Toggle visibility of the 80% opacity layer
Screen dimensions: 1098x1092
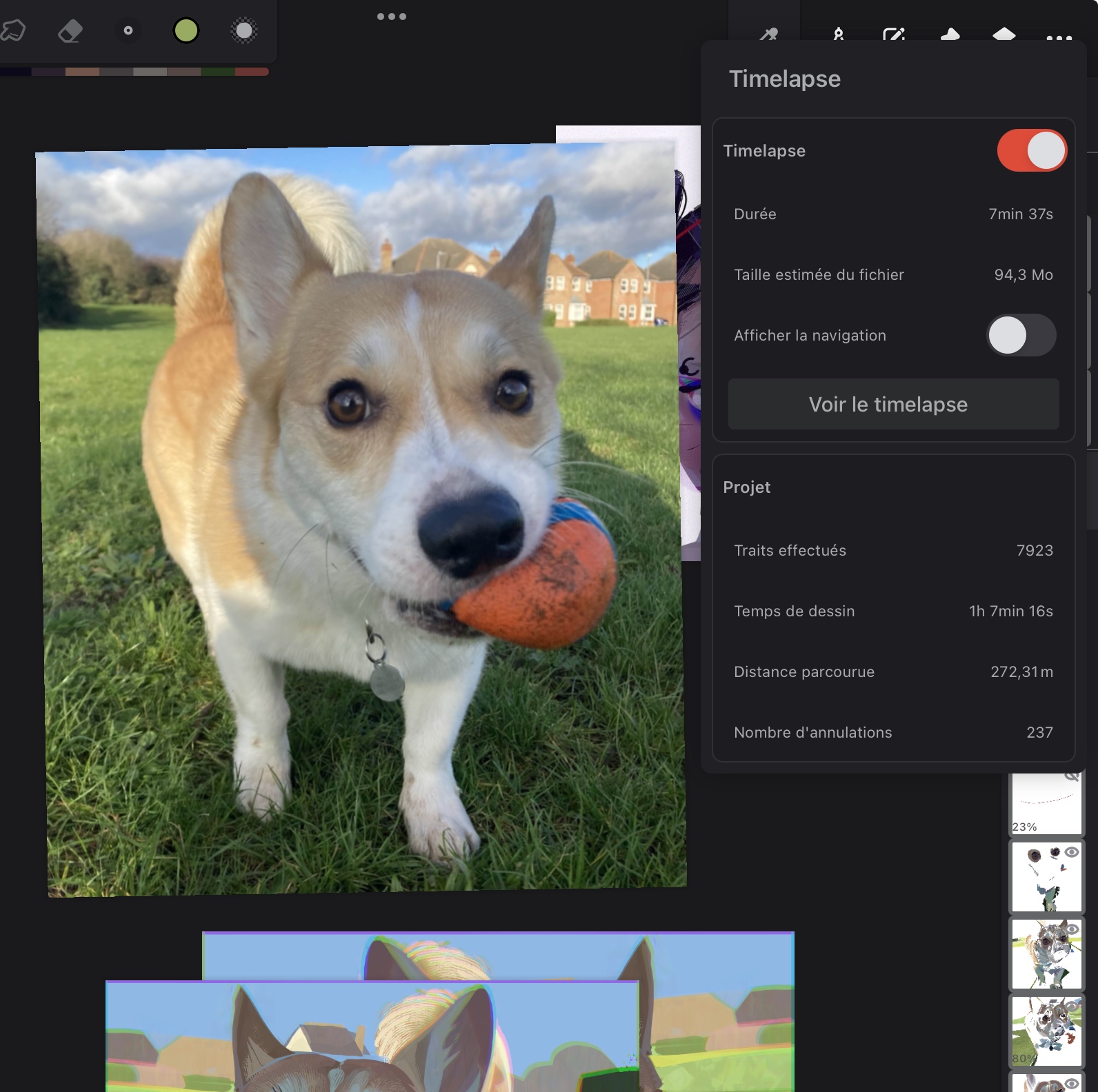click(1071, 1007)
